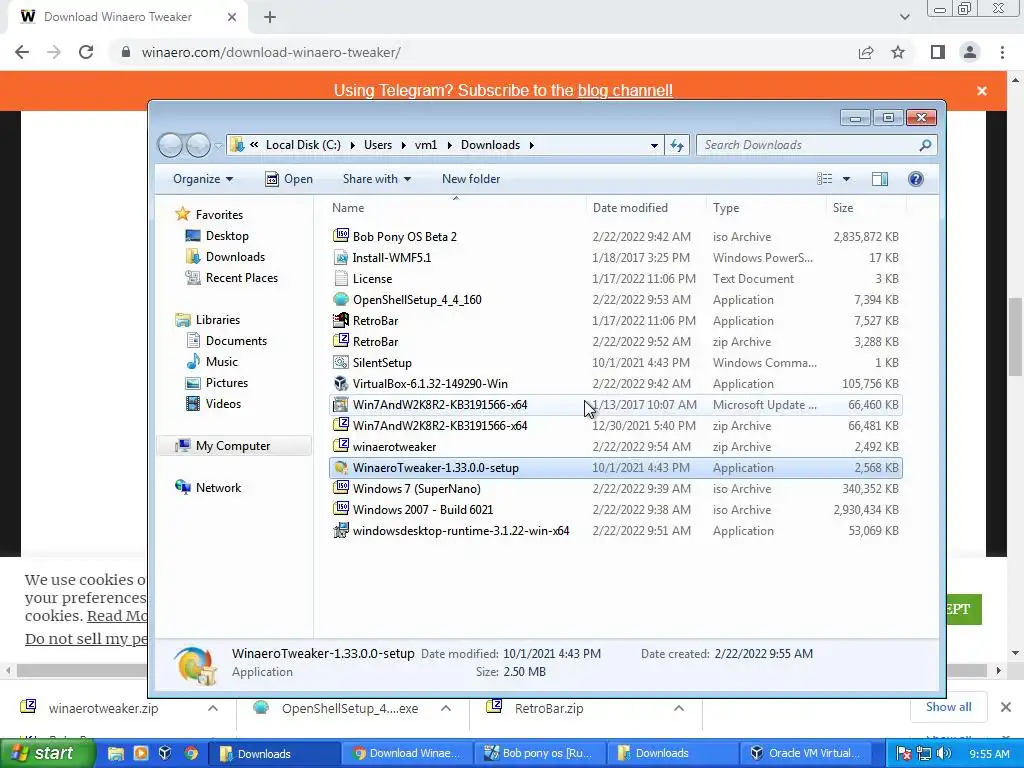Select Install-WMF5.1 file row
The image size is (1024, 768).
click(616, 257)
